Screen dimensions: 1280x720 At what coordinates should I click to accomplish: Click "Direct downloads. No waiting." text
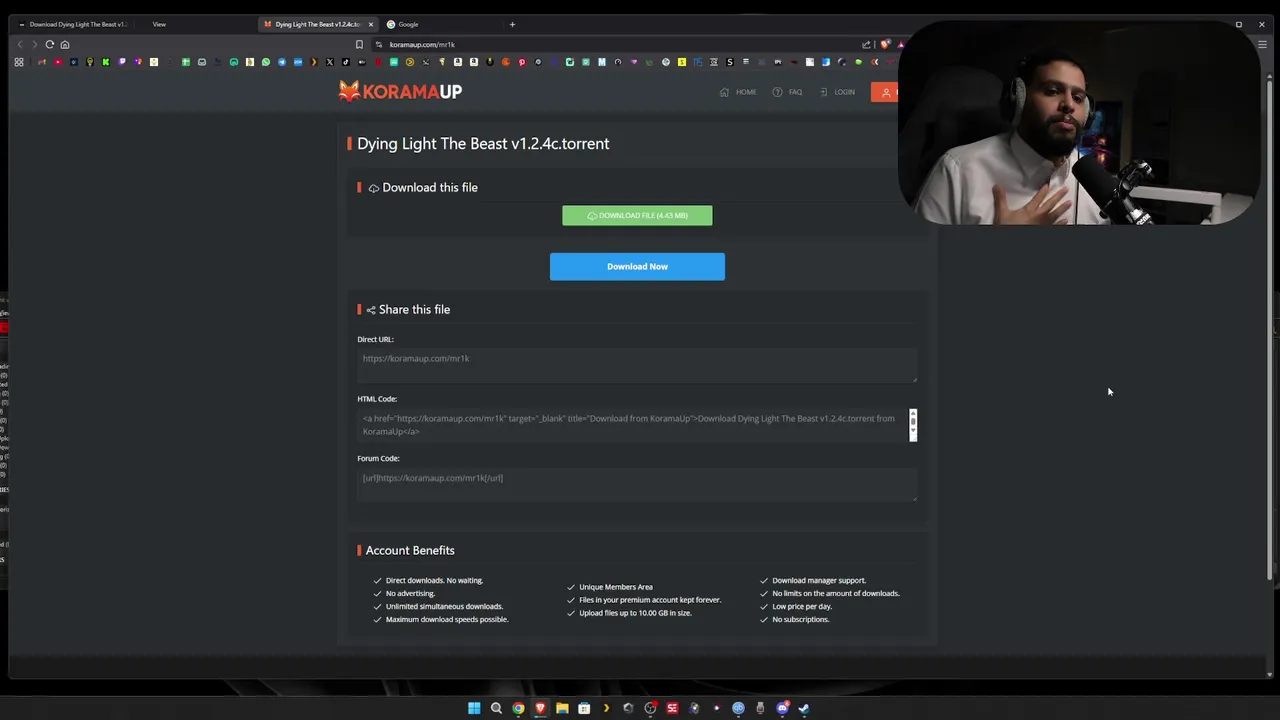[x=434, y=581]
